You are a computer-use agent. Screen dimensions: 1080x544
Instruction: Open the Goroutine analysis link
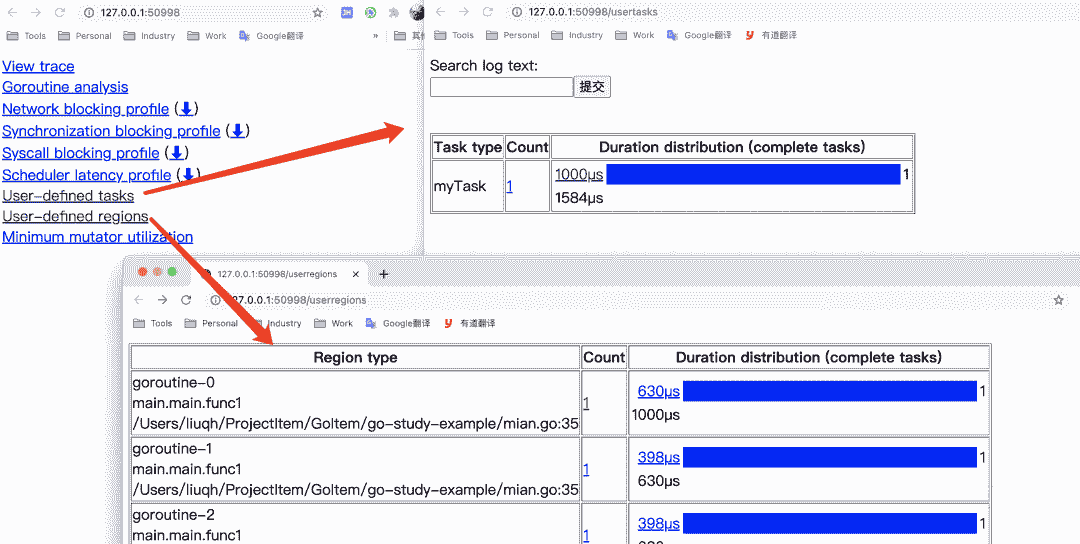tap(65, 87)
